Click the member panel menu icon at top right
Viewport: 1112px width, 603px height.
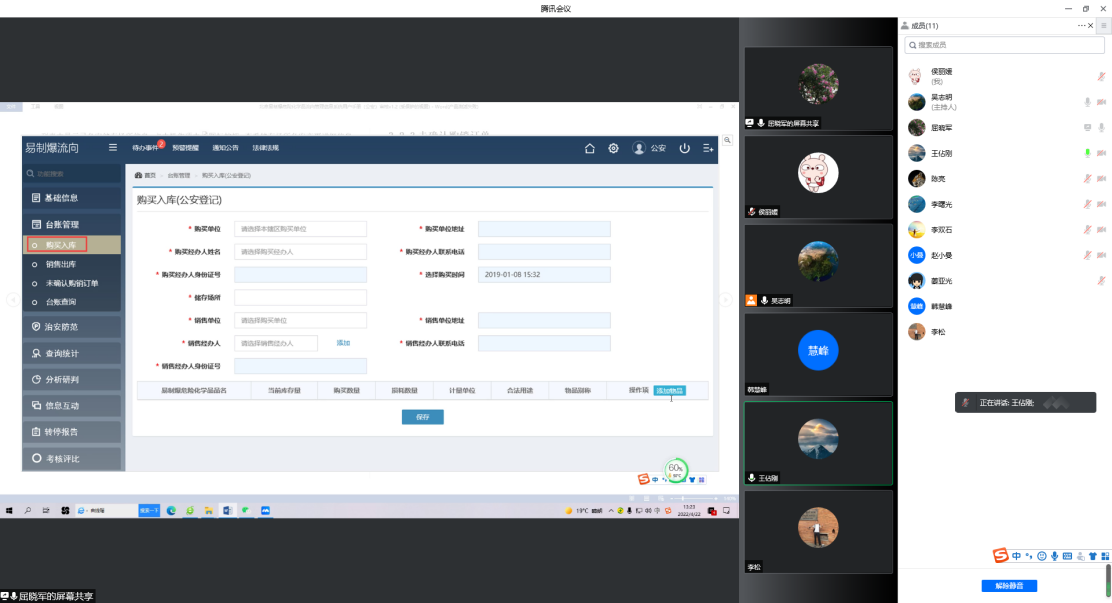point(1103,25)
